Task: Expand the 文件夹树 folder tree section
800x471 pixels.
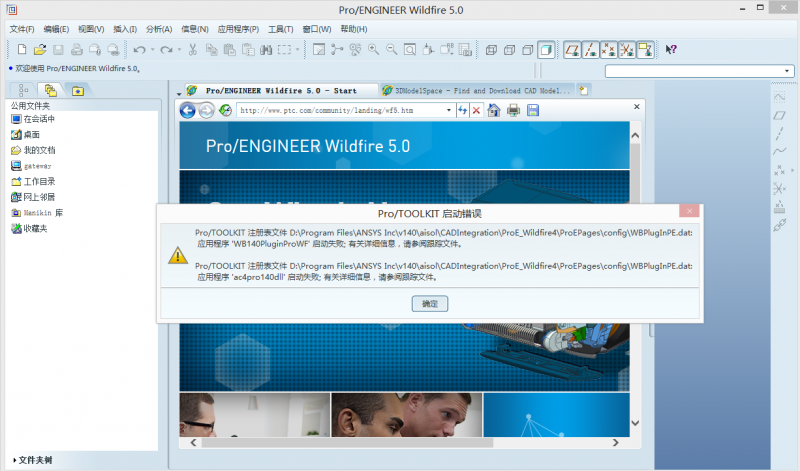Action: (x=32, y=460)
